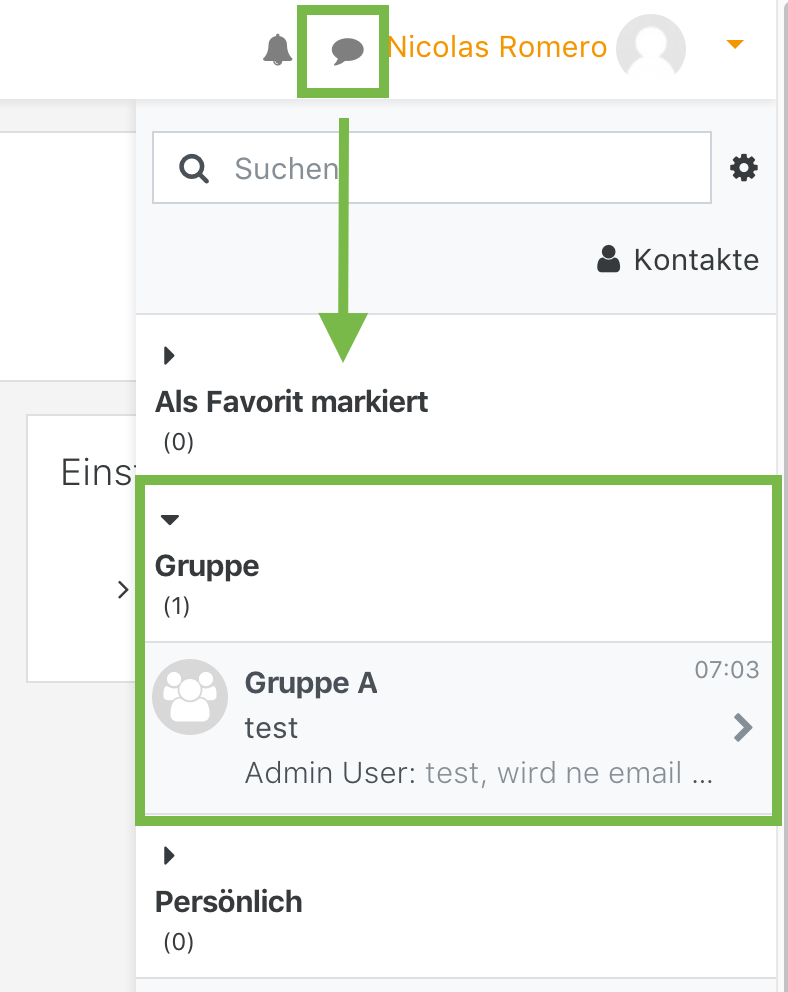Click the search magnifier icon
Viewport: 788px width, 992px height.
pos(193,167)
